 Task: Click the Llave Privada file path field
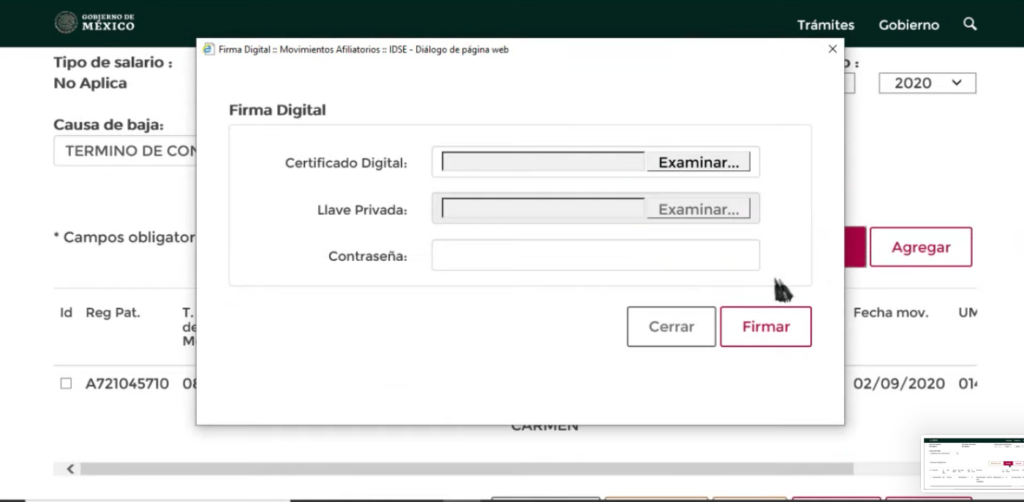coord(543,209)
